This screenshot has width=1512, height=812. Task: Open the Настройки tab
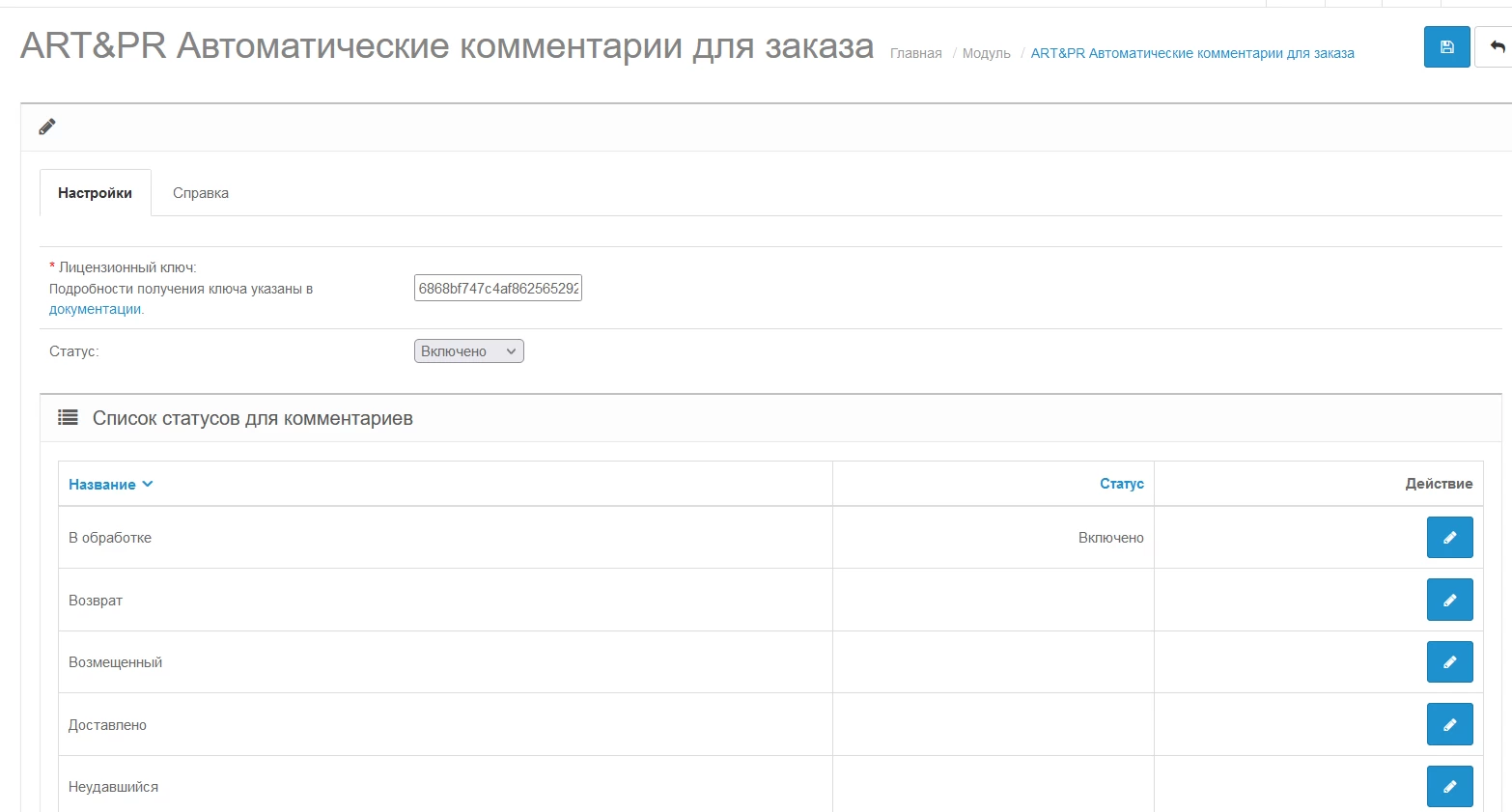(95, 193)
